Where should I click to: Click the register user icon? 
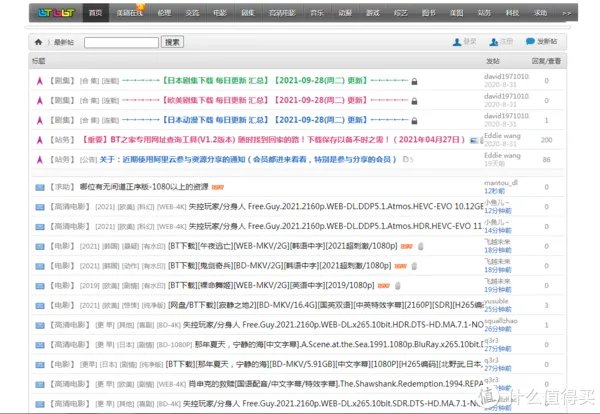coord(494,42)
